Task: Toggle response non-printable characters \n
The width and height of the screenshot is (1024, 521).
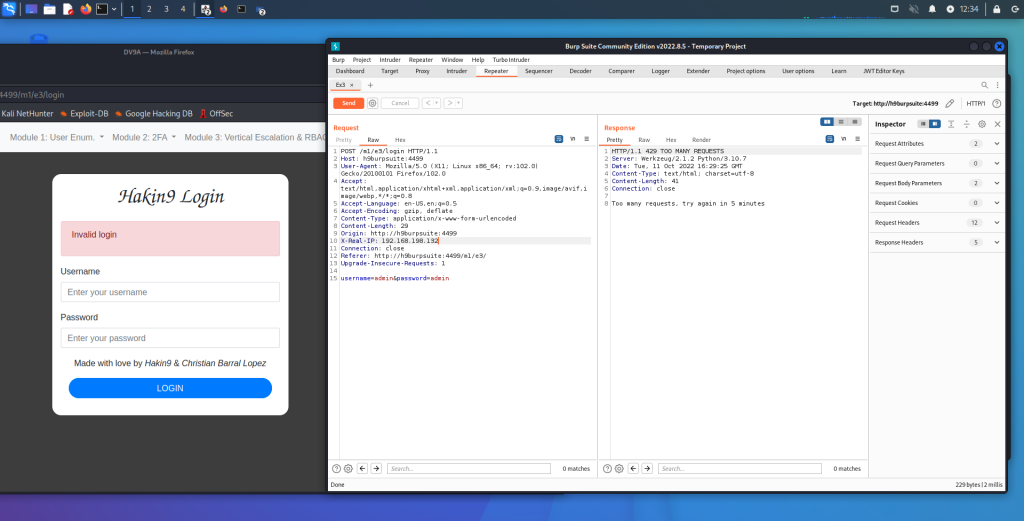Action: (x=844, y=139)
